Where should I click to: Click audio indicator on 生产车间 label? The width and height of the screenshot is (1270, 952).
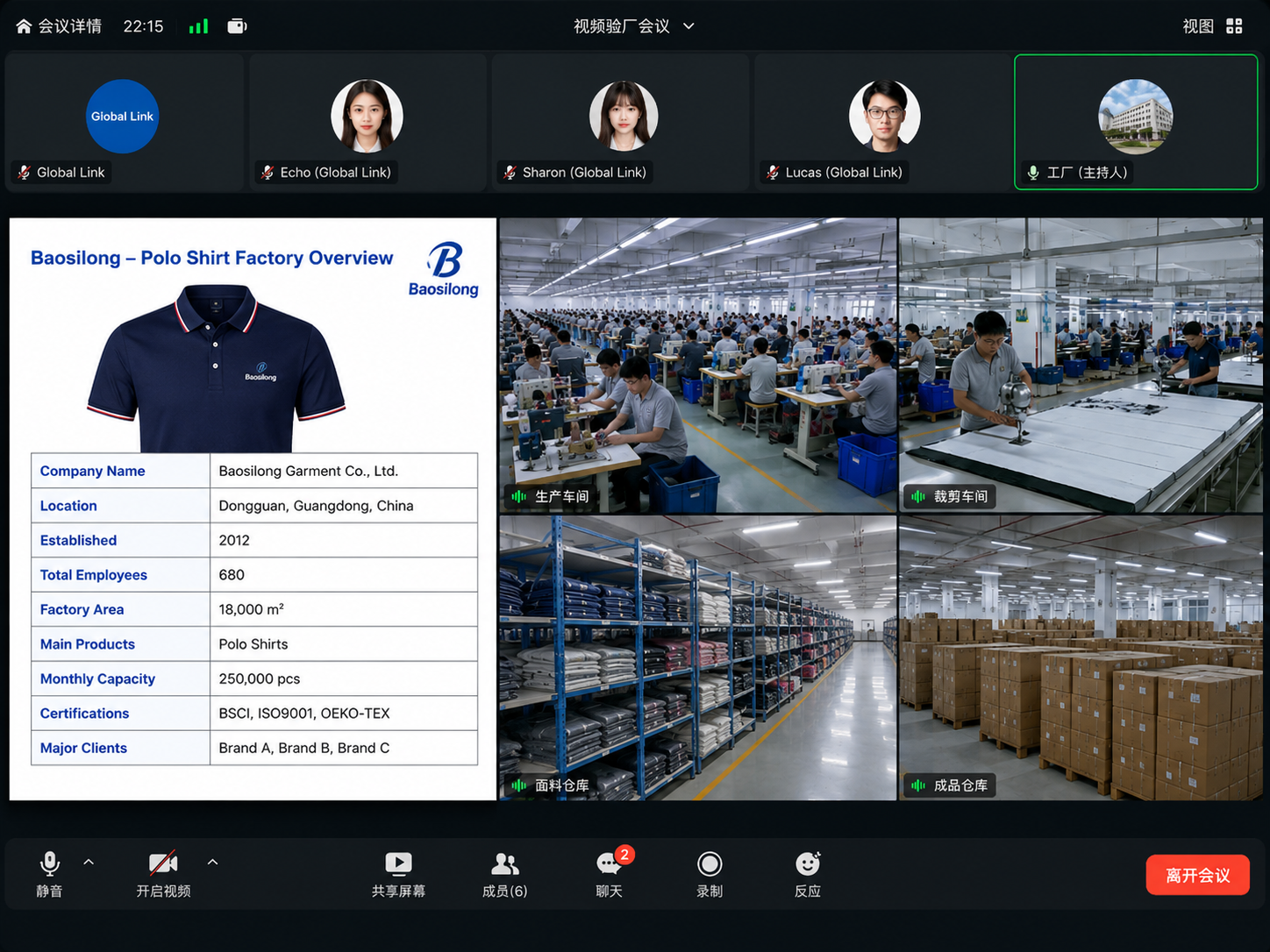click(519, 497)
